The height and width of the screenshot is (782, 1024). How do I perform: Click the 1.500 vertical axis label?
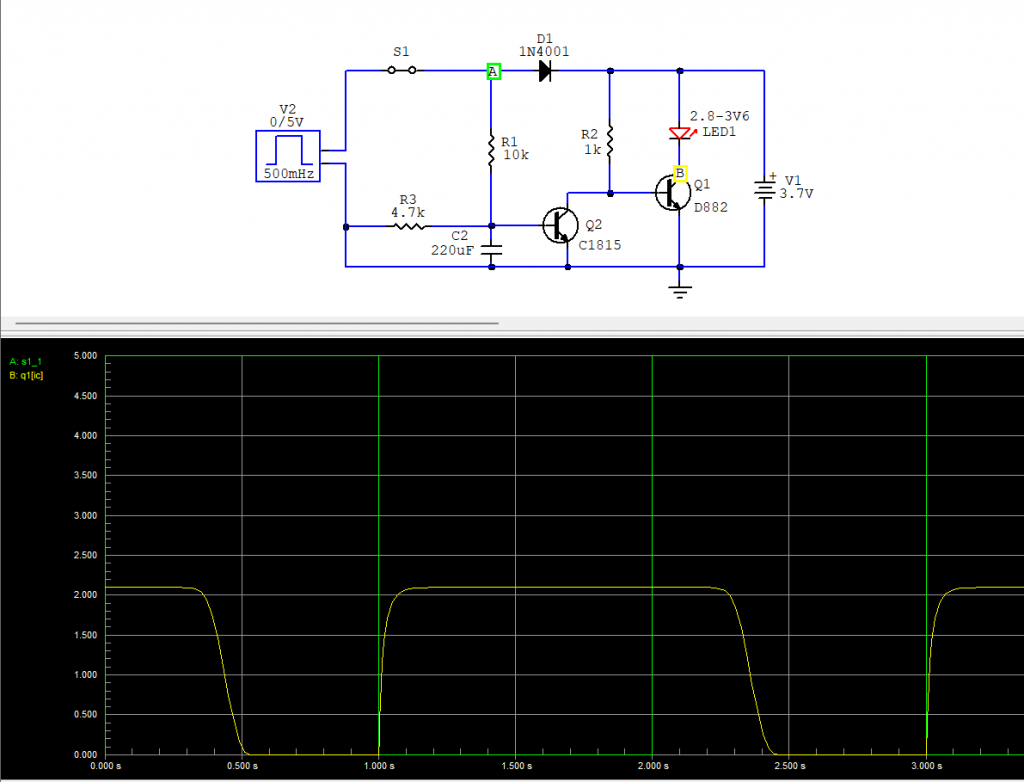86,635
